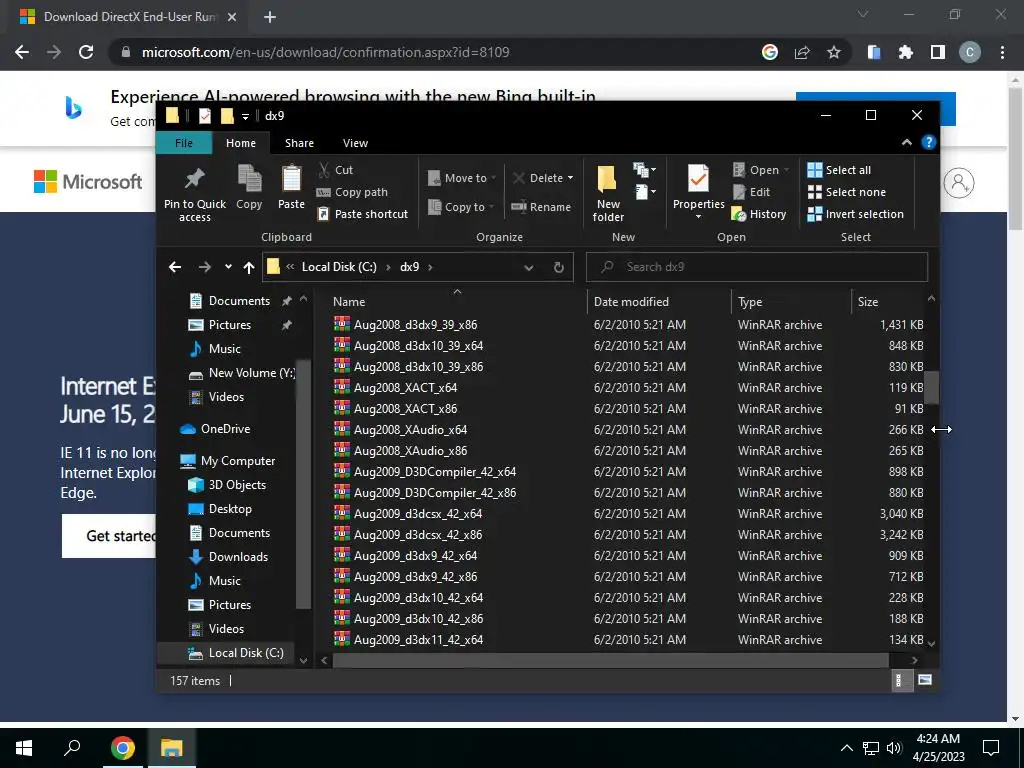Reload the Chrome page
The image size is (1024, 768).
(x=86, y=52)
